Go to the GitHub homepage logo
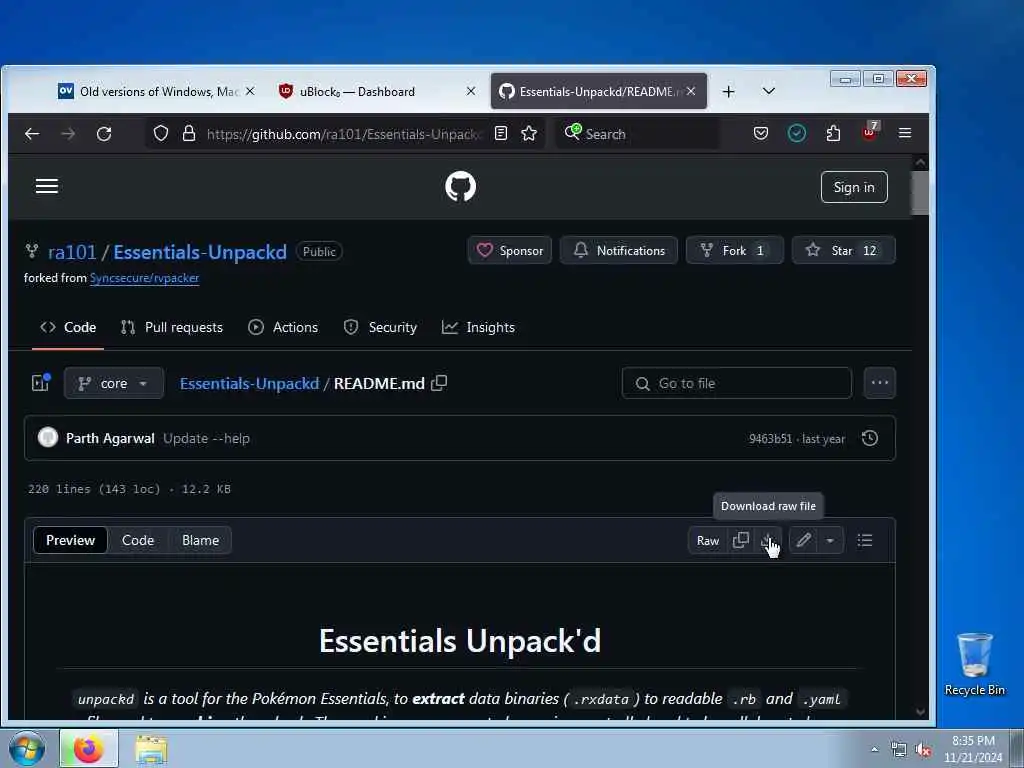This screenshot has height=768, width=1024. tap(460, 187)
